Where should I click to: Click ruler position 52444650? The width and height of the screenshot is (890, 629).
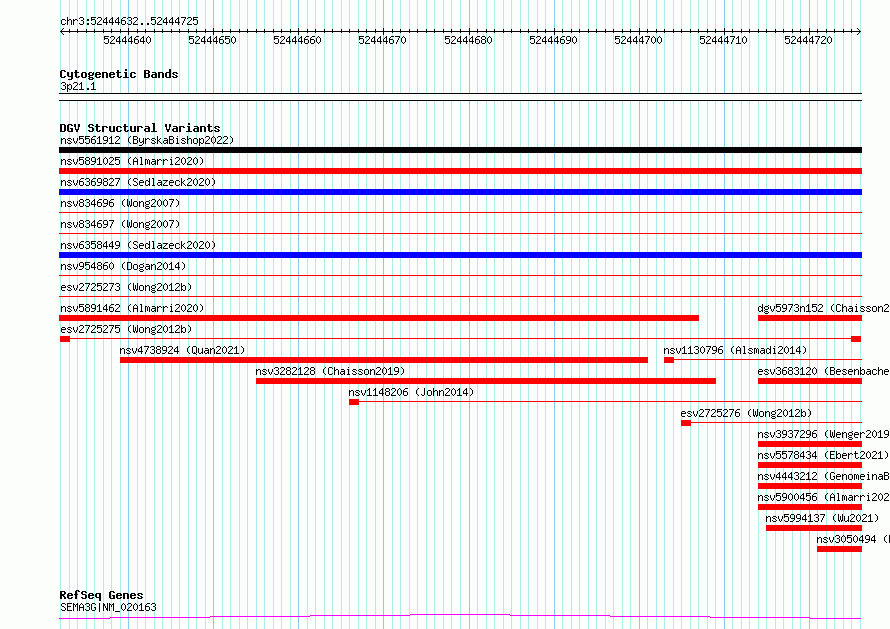(x=212, y=40)
